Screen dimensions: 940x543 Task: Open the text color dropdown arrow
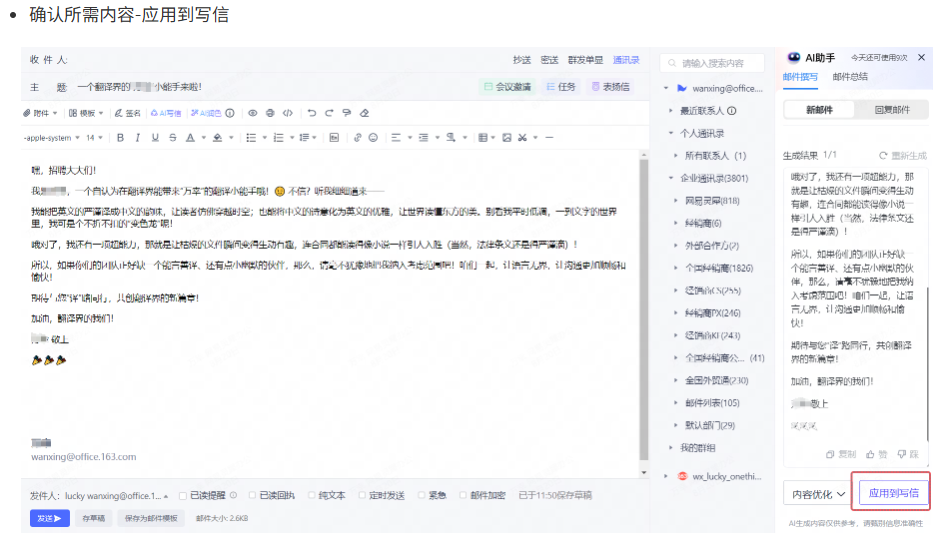click(204, 138)
